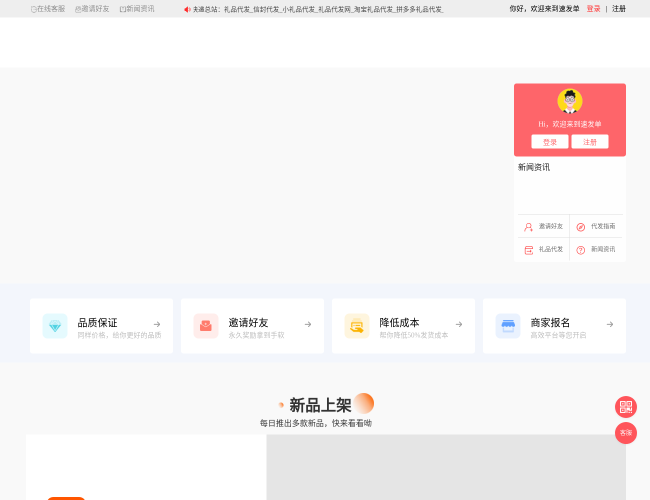The width and height of the screenshot is (650, 500).
Task: Click the white 注册 button in red card
Action: 590,142
